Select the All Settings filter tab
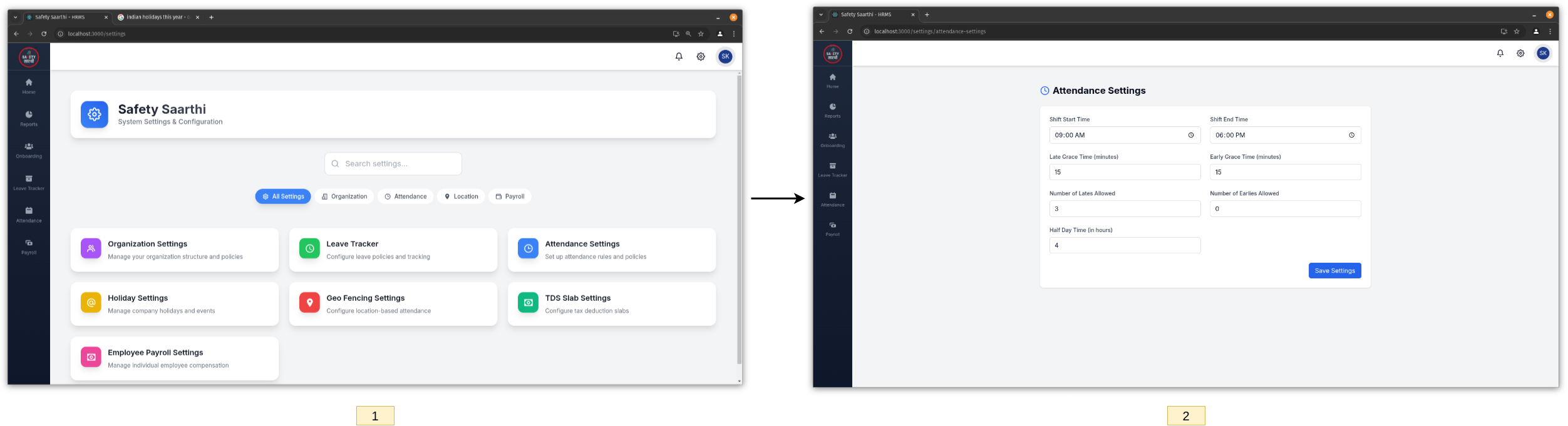Screen dimensions: 1568x426 (x=283, y=196)
